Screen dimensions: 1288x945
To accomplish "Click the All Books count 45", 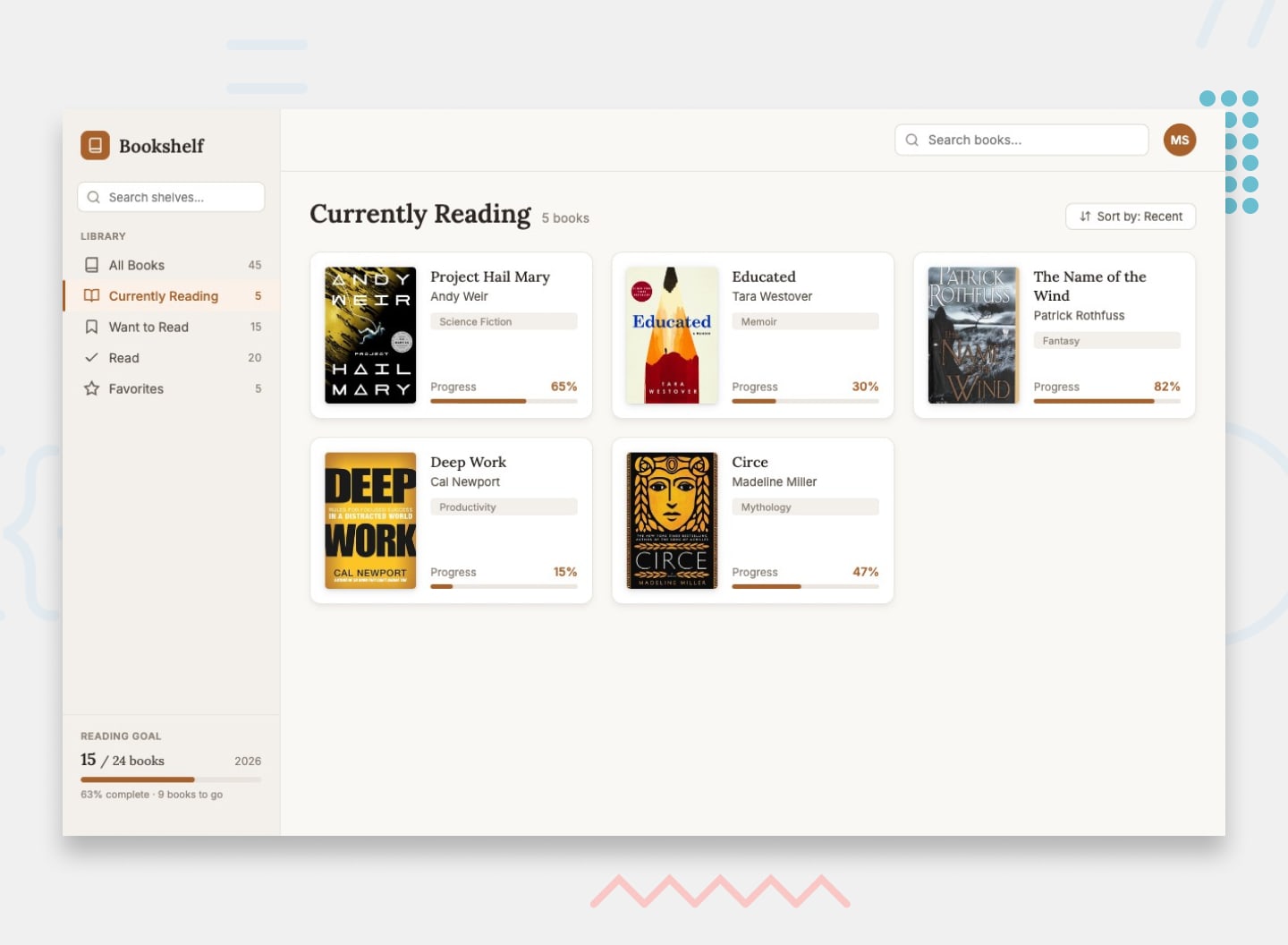I will [x=255, y=265].
